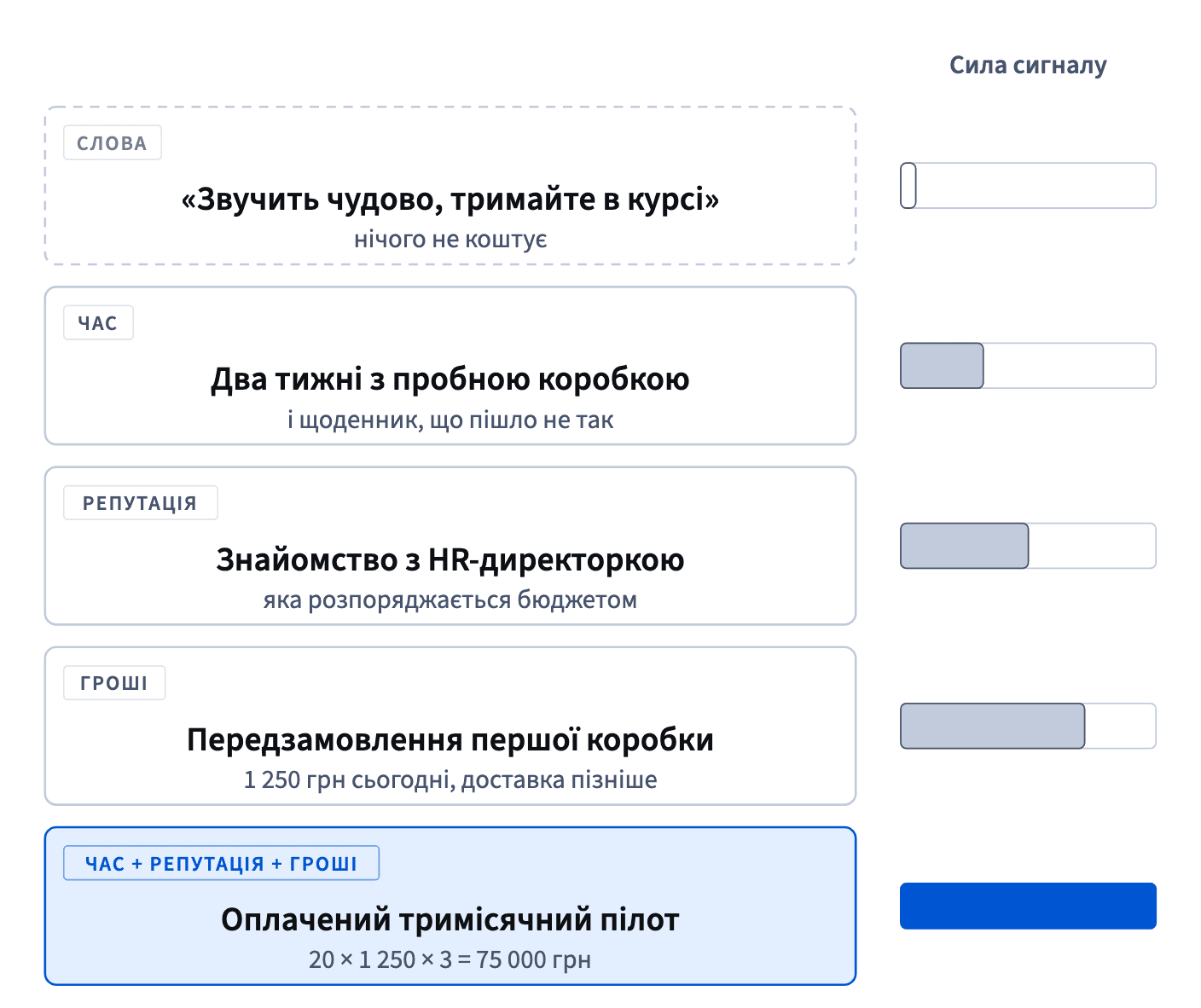The image size is (1201, 1008).
Task: Click the signal bar beside the ЧАС card
Action: (x=1028, y=366)
